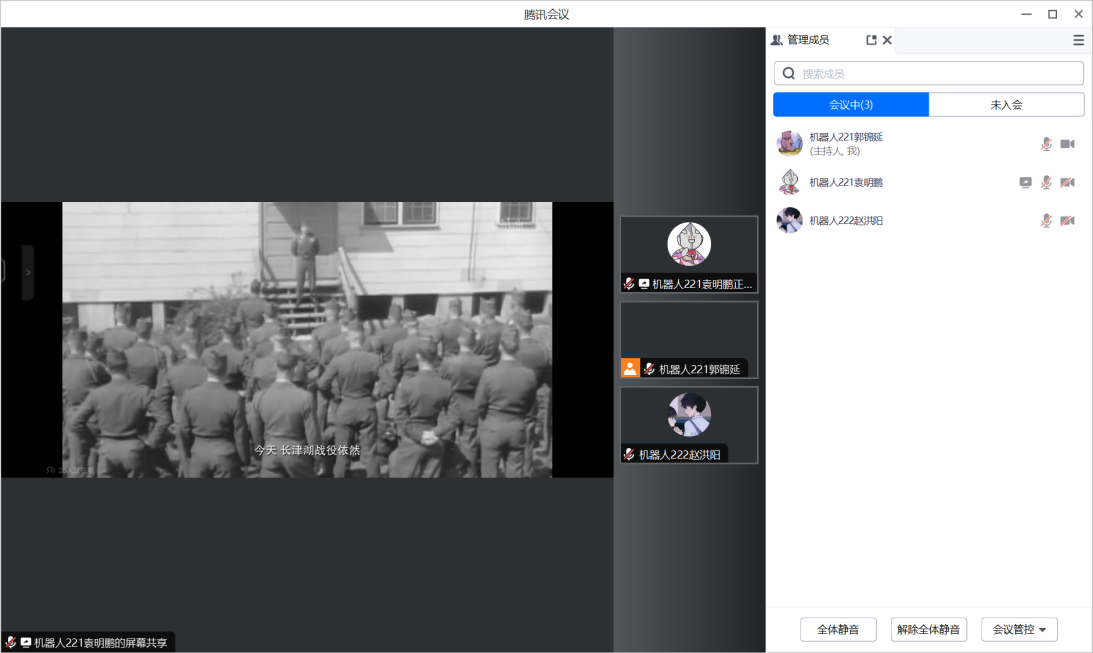Toggle camera of 机器人221袁明鹏 in member list
This screenshot has width=1093, height=653.
[x=1067, y=182]
